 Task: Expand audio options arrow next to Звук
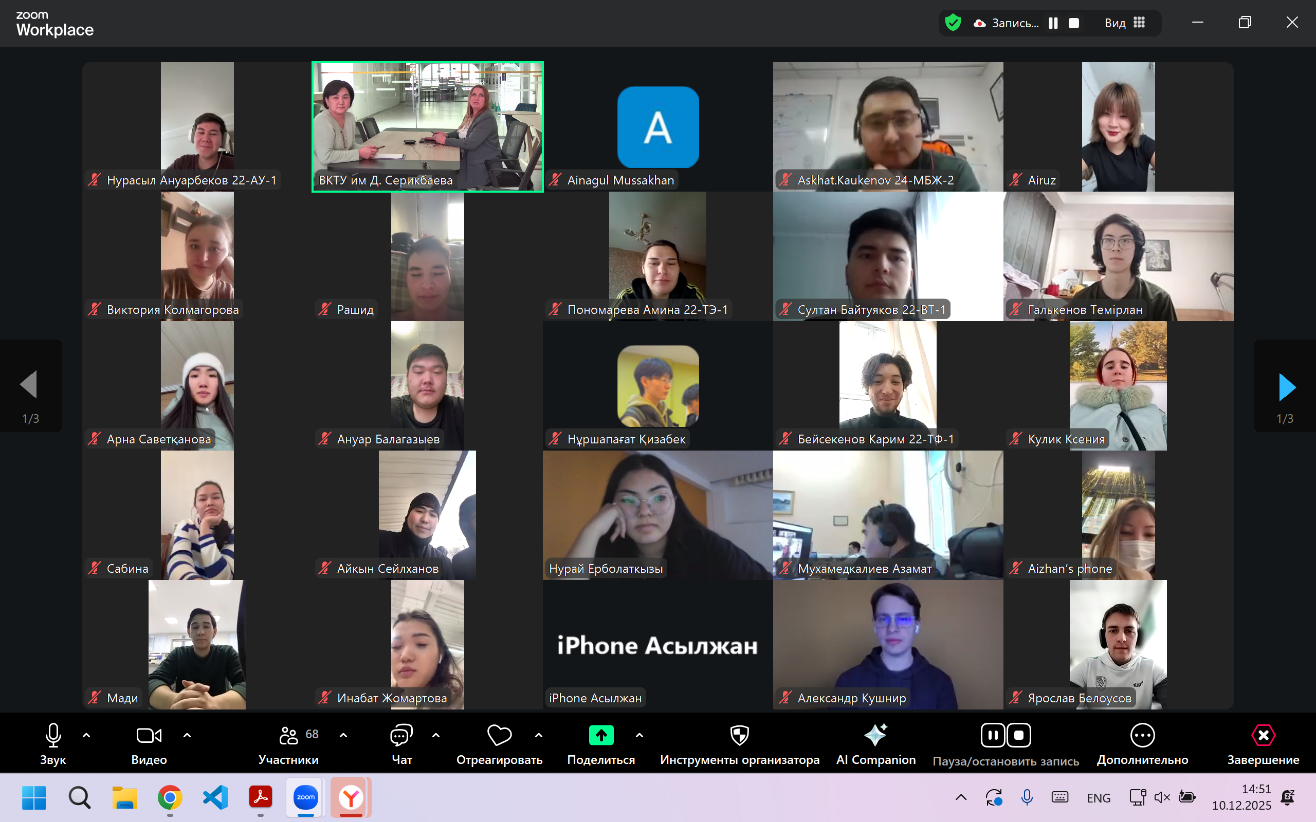(86, 736)
